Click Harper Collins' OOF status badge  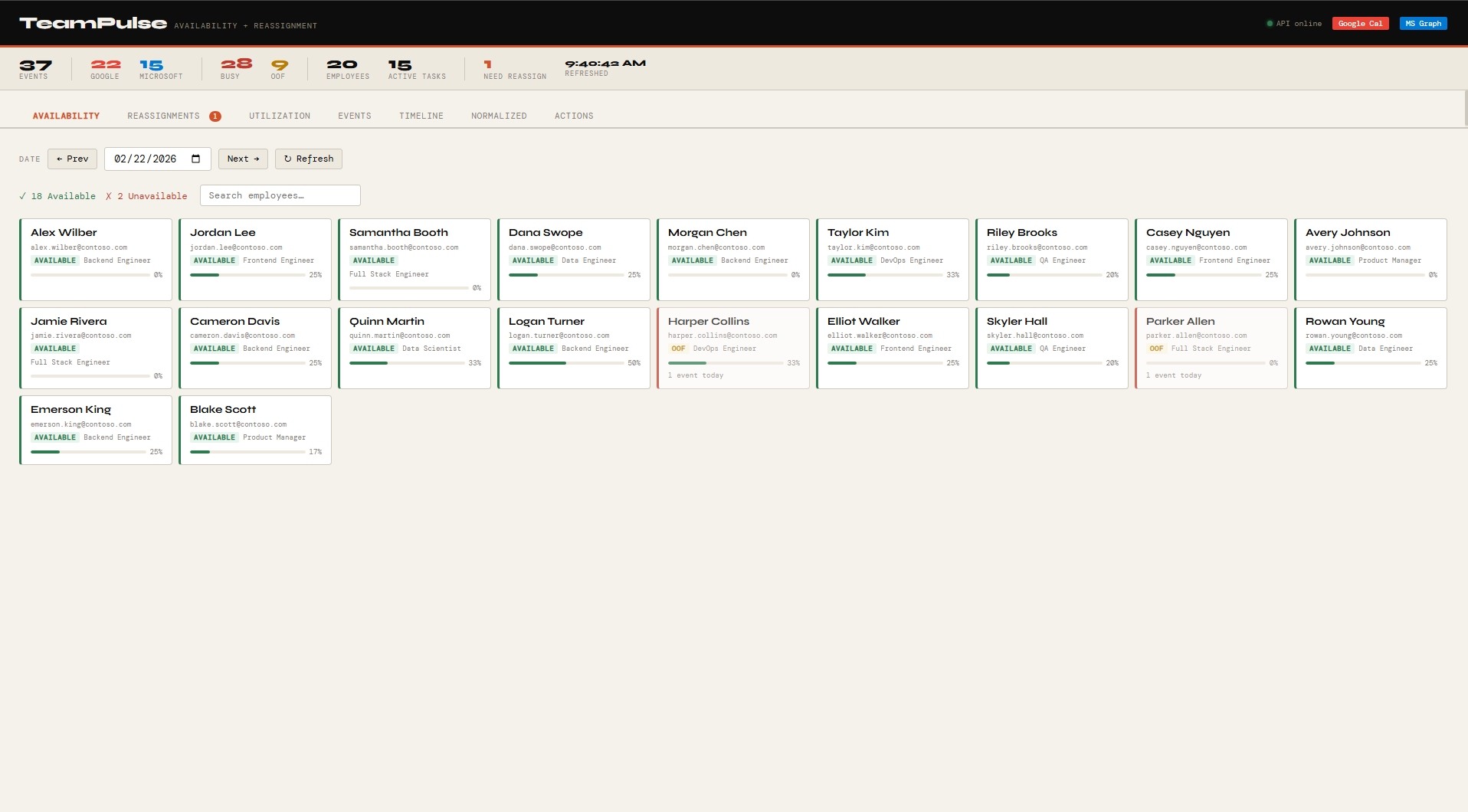pyautogui.click(x=678, y=349)
